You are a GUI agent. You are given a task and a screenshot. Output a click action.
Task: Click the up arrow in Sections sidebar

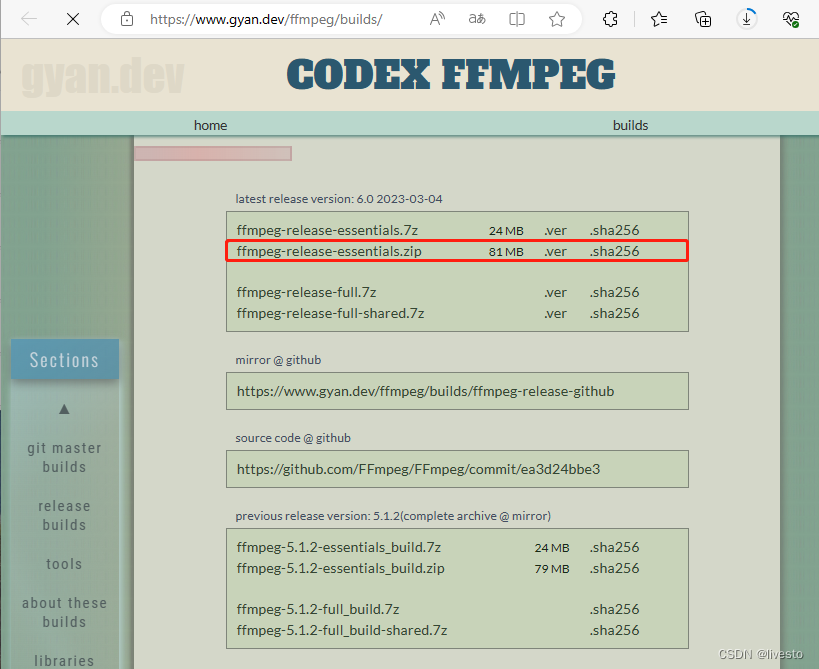64,408
